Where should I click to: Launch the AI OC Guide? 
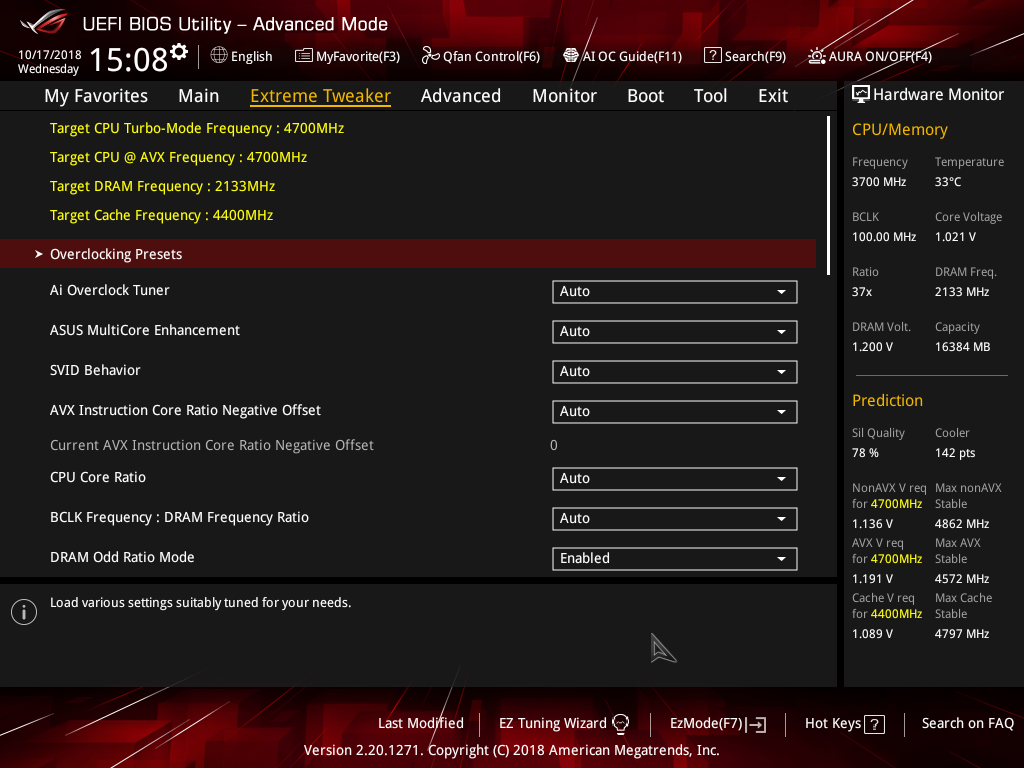click(x=622, y=56)
